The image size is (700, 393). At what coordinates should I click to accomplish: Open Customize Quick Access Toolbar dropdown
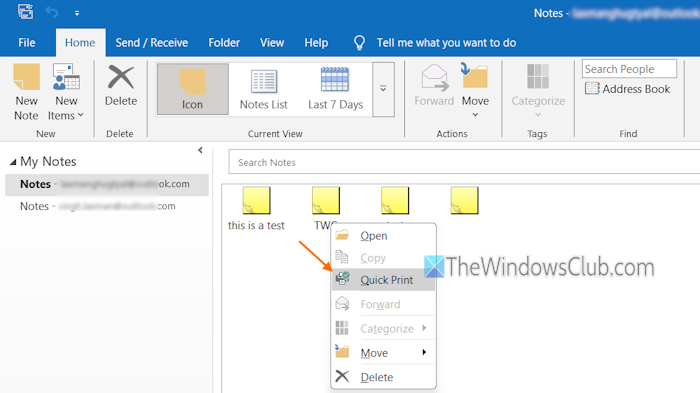(x=77, y=13)
